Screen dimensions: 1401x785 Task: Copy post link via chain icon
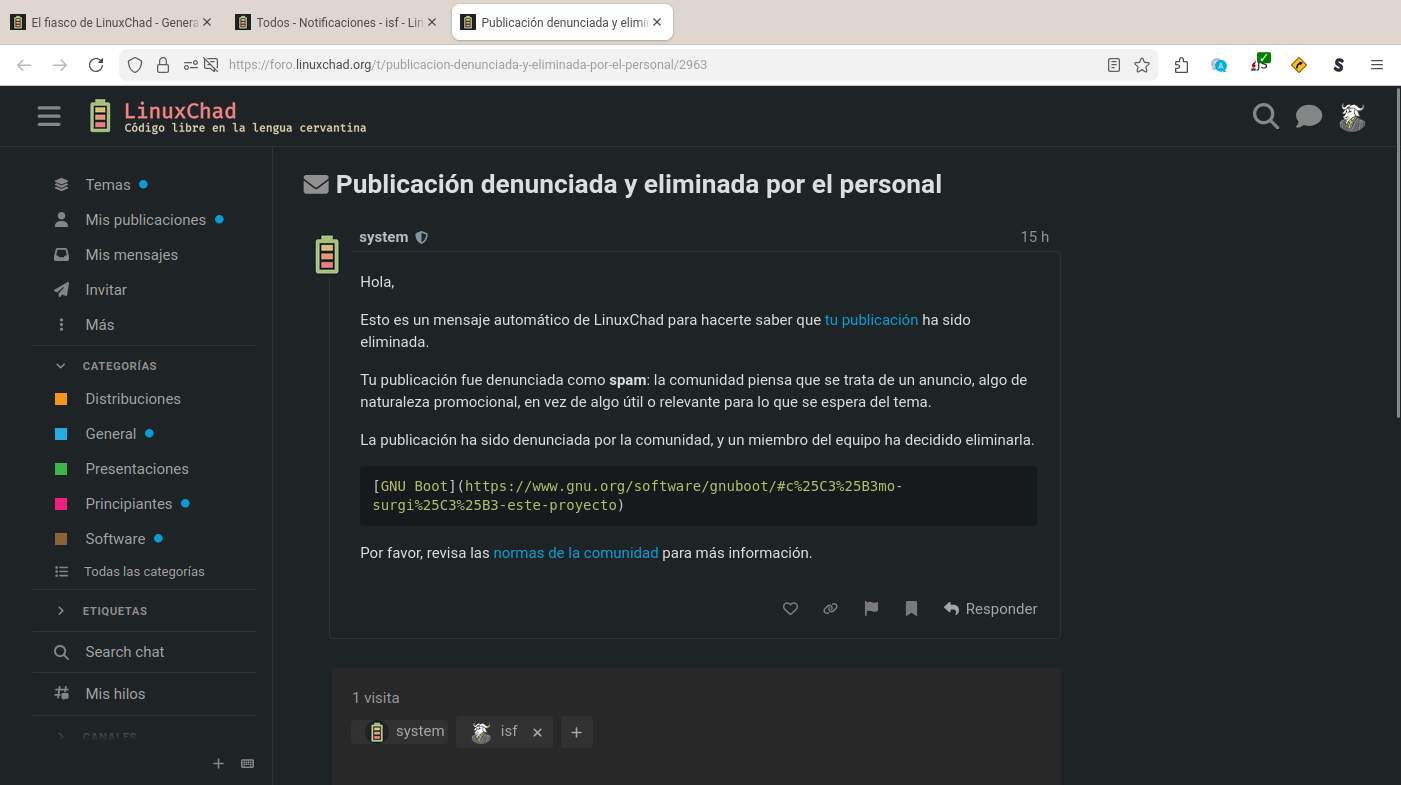pyautogui.click(x=830, y=609)
